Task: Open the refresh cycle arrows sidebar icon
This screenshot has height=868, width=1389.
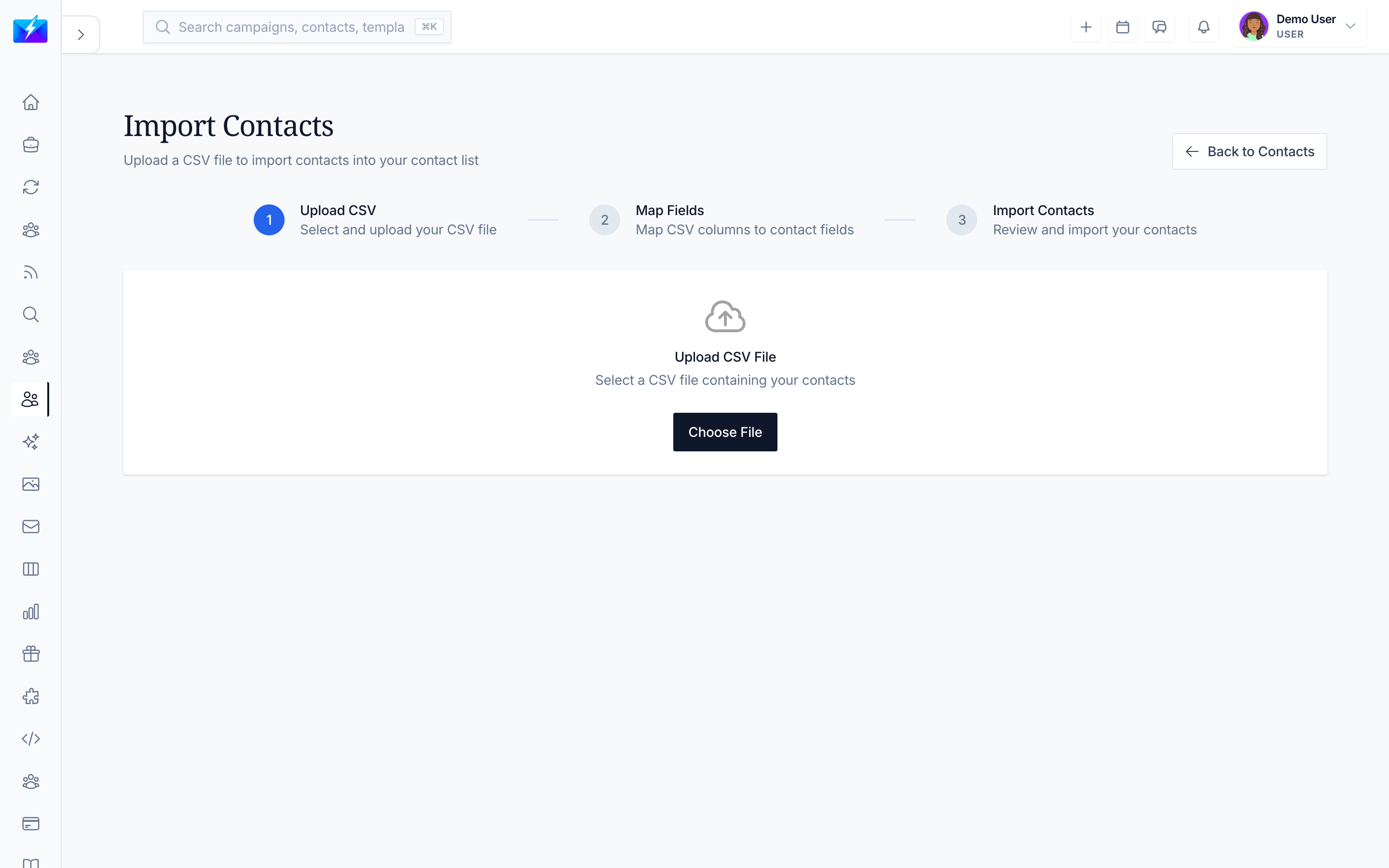Action: pyautogui.click(x=30, y=187)
